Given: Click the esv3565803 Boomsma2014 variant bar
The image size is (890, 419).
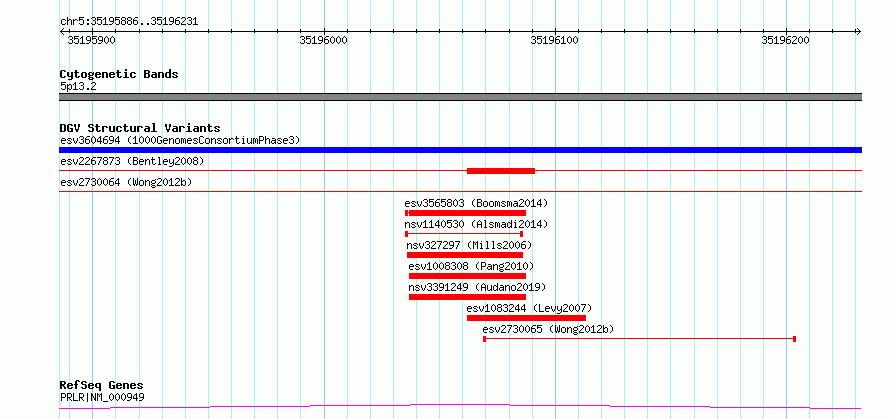Looking at the screenshot, I should [x=465, y=213].
